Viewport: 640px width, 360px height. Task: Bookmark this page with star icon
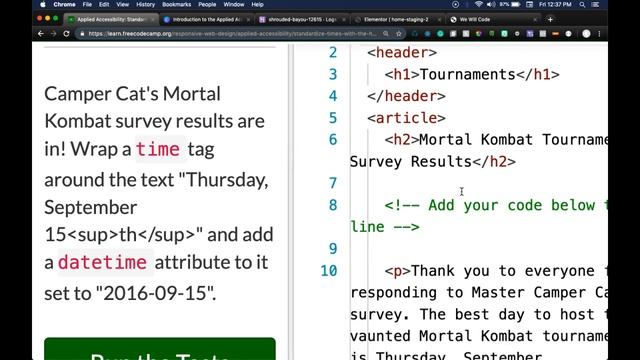pos(399,34)
